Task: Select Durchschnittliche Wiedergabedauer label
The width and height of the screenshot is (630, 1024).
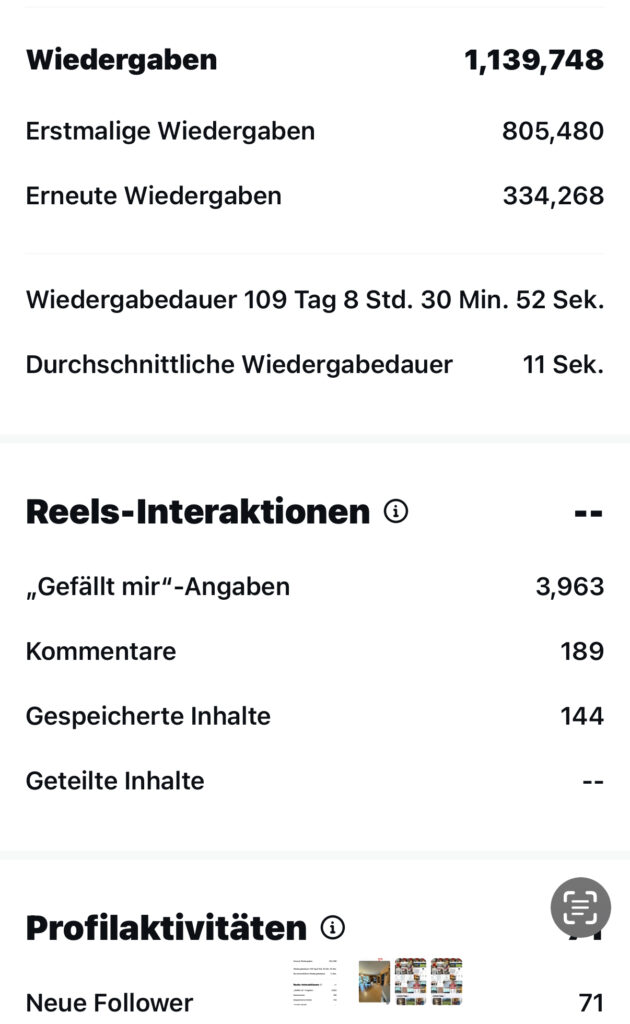Action: click(x=239, y=364)
